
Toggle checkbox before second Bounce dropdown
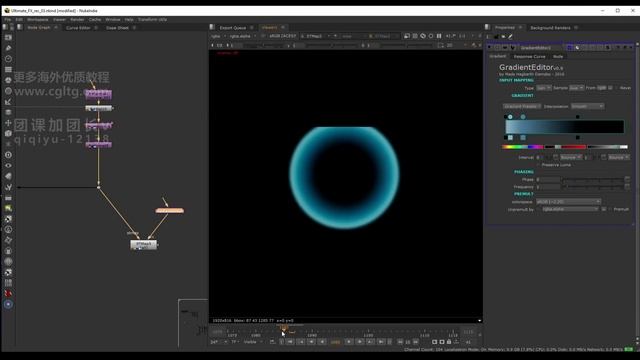click(x=603, y=157)
